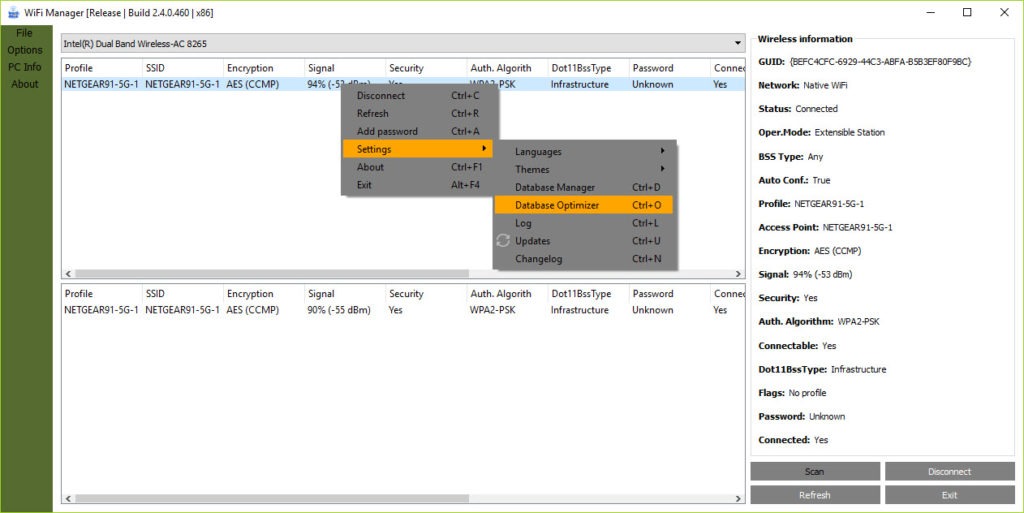
Task: Click upper table scroll left arrow
Action: pos(68,273)
